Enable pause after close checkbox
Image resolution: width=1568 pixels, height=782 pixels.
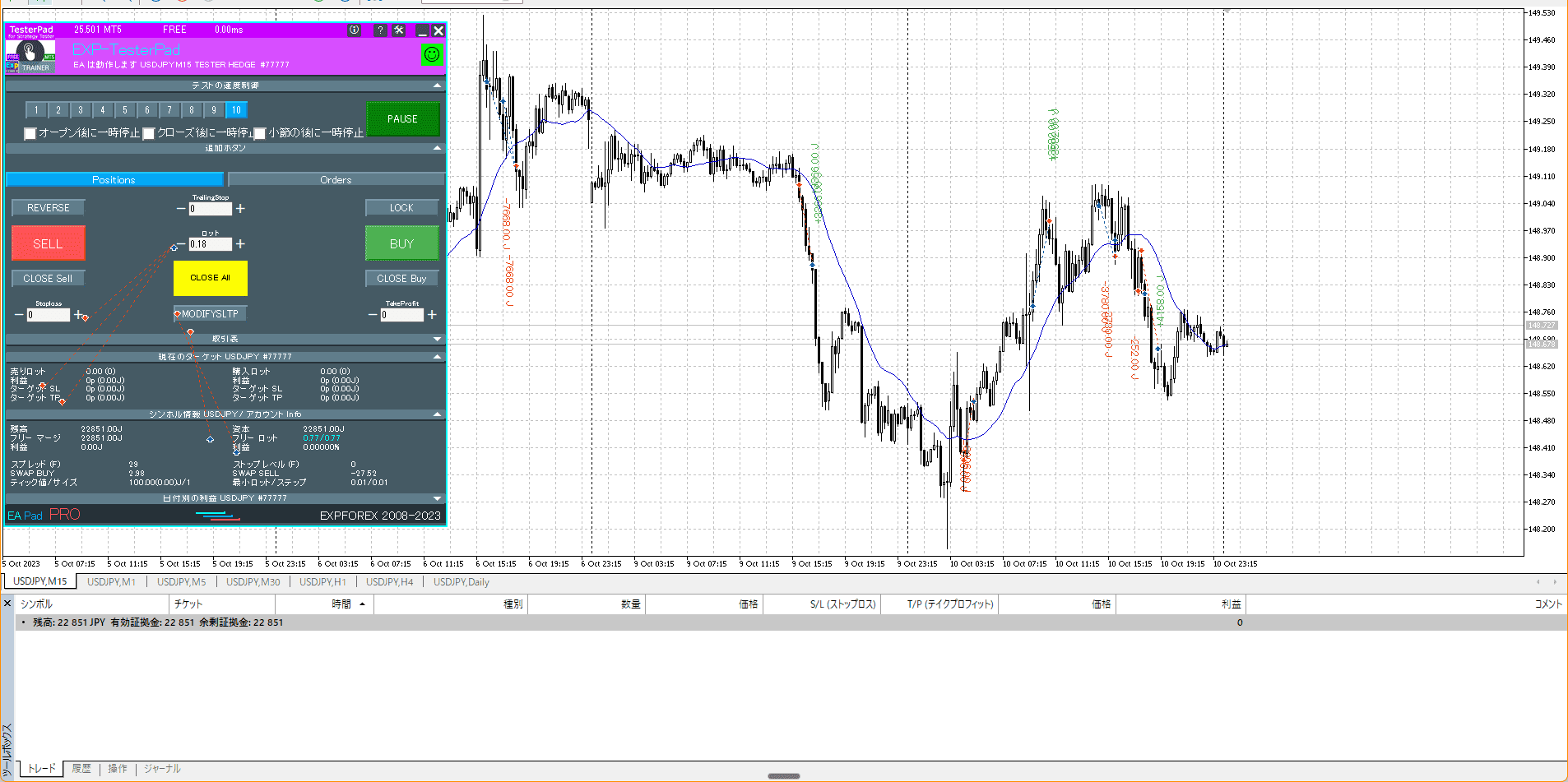pyautogui.click(x=149, y=133)
